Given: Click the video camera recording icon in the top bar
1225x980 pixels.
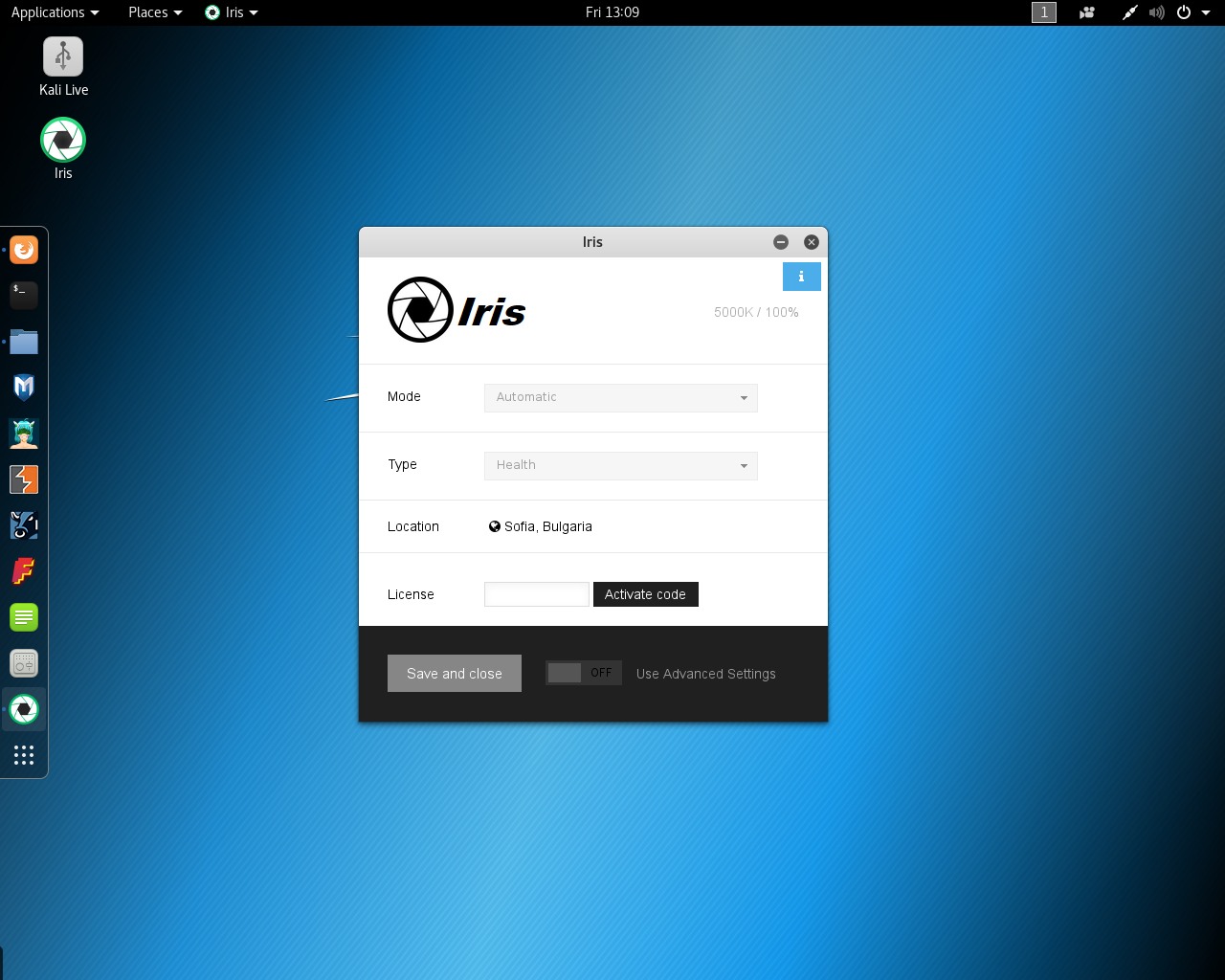Looking at the screenshot, I should click(1087, 12).
